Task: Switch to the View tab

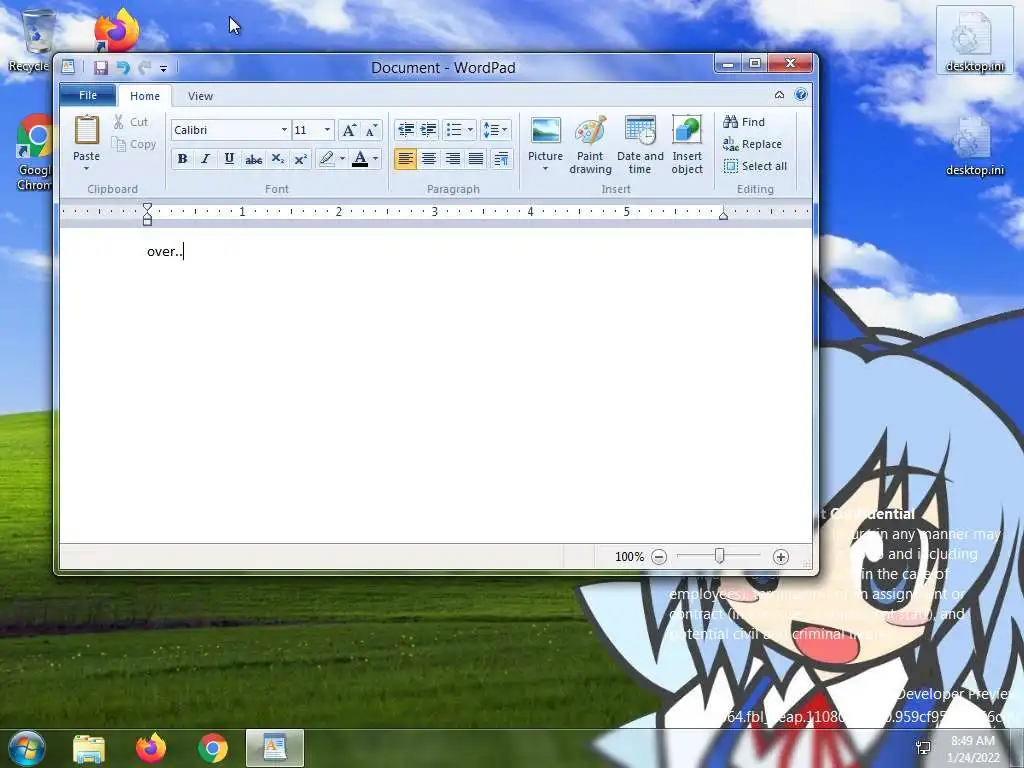Action: 200,96
